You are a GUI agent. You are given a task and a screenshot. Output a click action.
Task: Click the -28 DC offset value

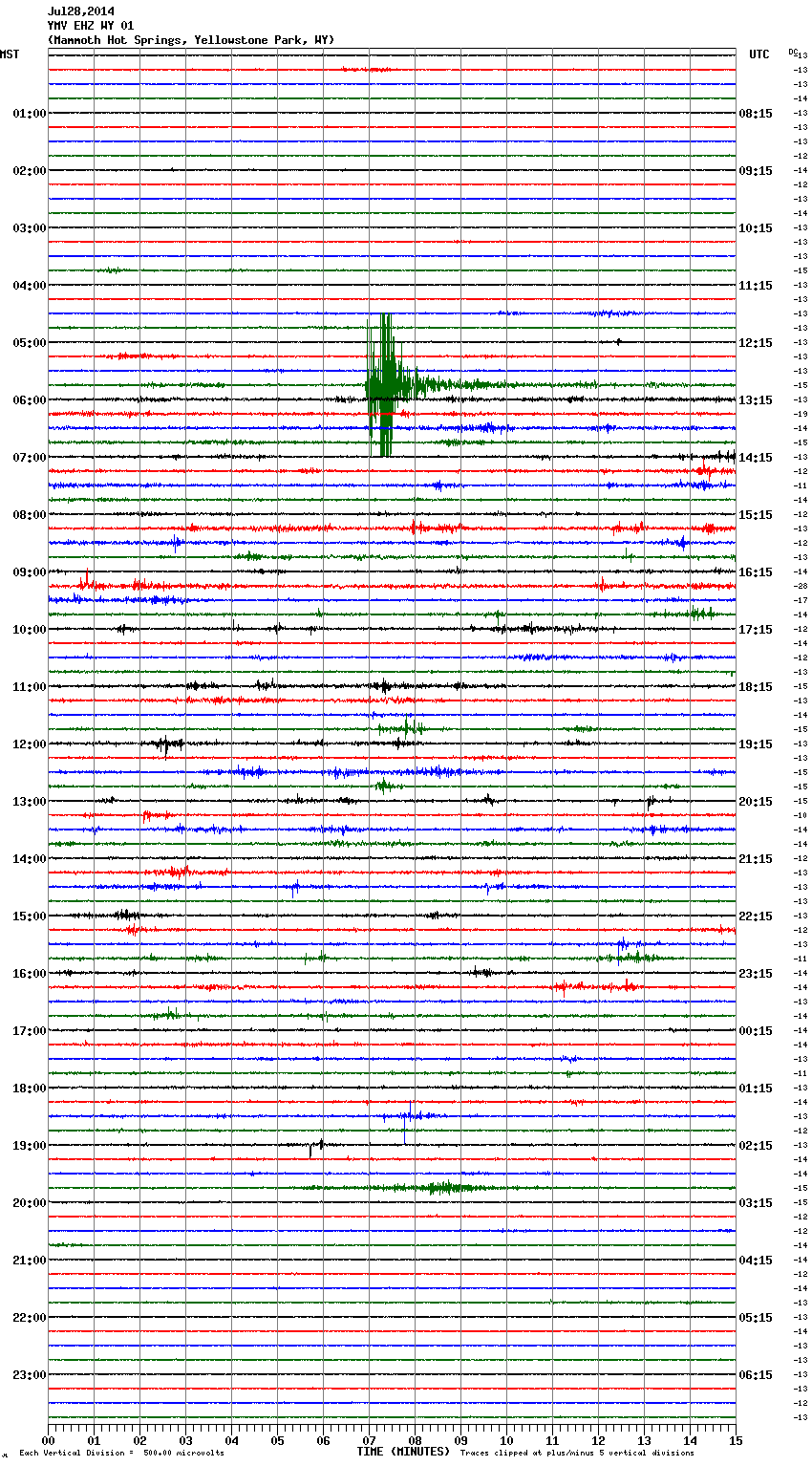(801, 586)
